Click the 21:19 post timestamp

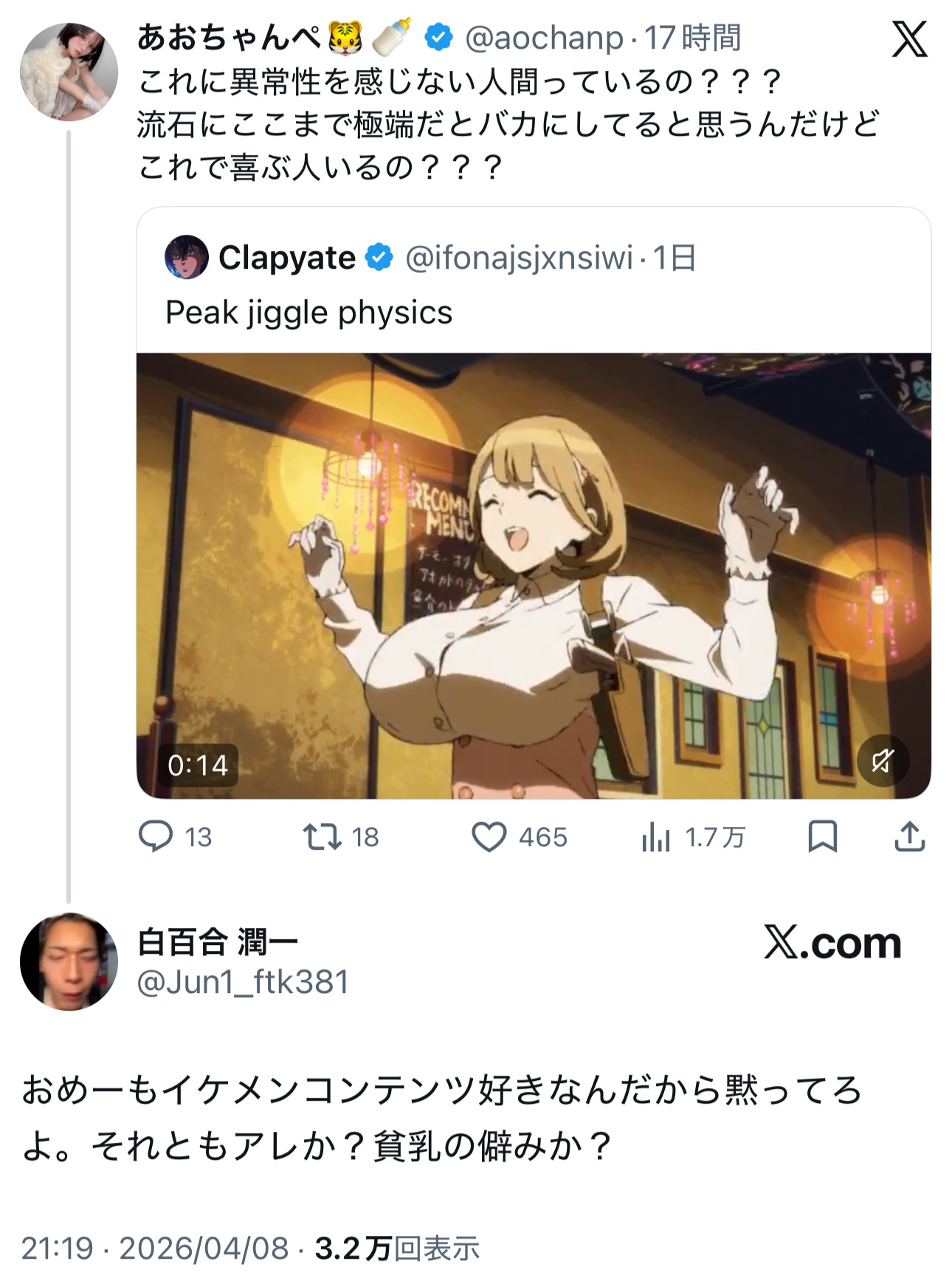click(57, 1248)
